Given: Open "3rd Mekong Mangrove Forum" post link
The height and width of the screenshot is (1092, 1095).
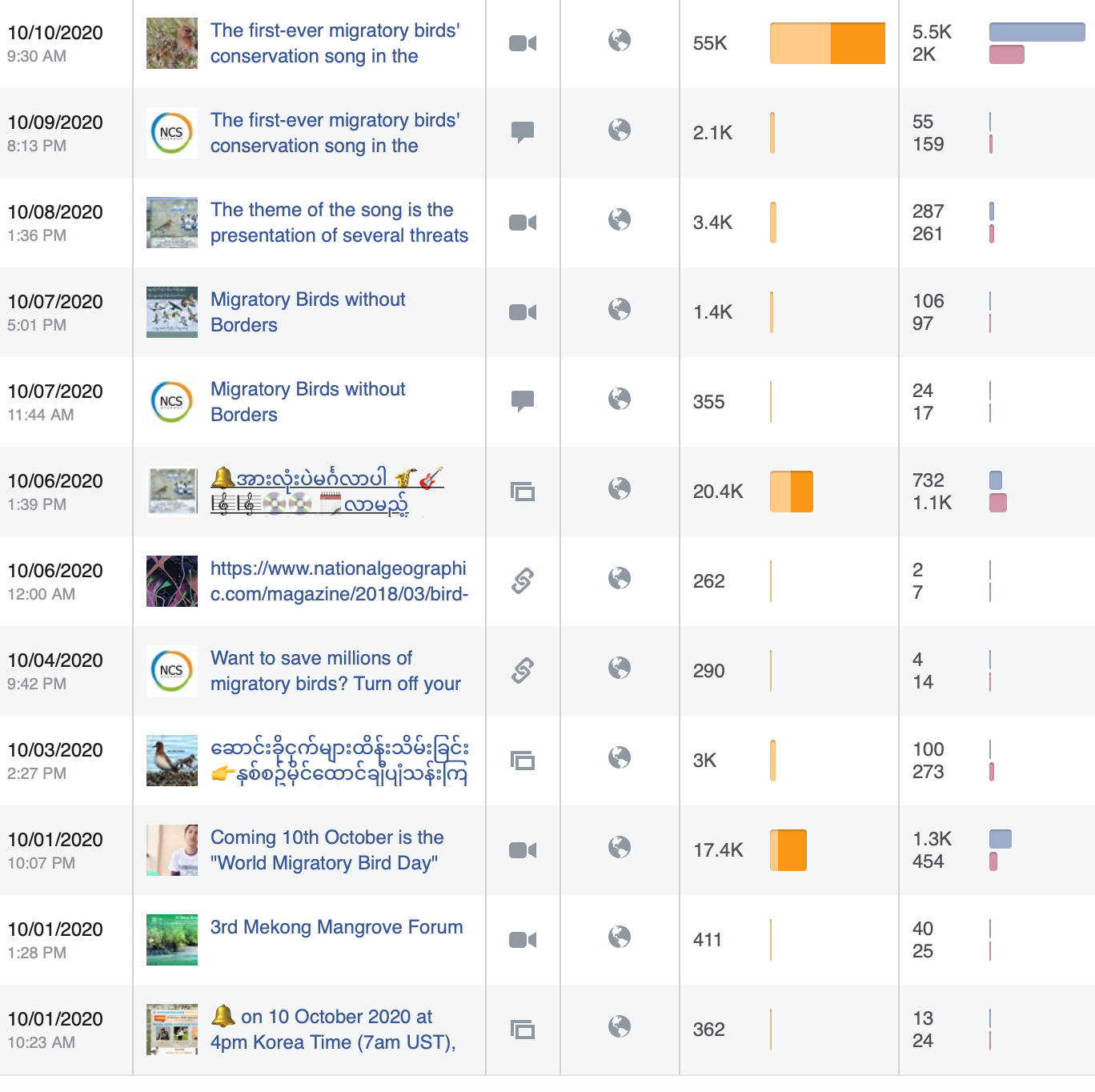Looking at the screenshot, I should [336, 927].
